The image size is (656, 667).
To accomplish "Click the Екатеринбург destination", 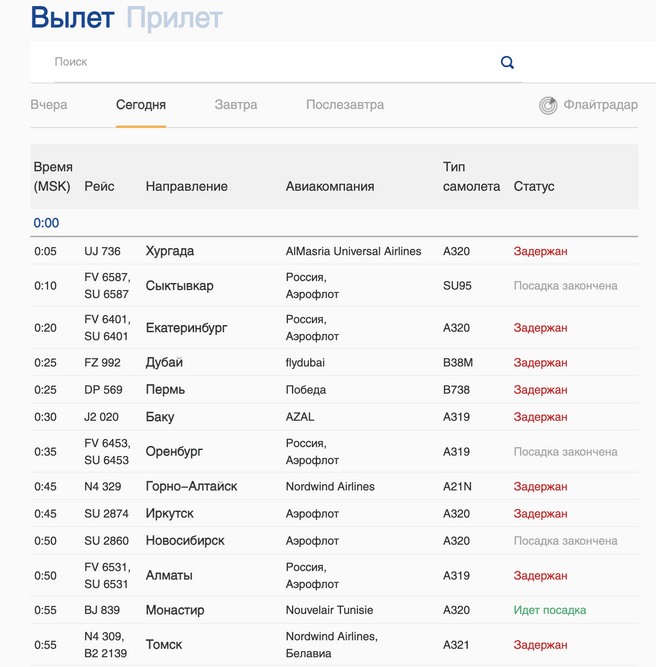I will pos(187,328).
